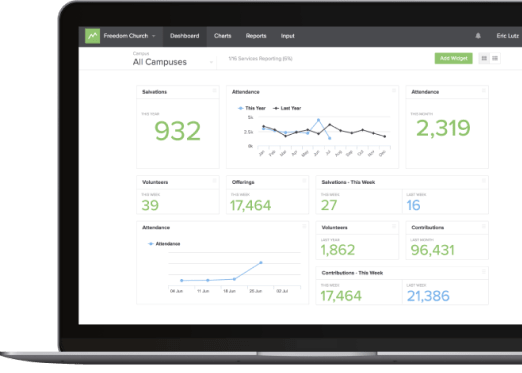
Task: Open the Eric Lutz user menu
Action: tap(507, 36)
